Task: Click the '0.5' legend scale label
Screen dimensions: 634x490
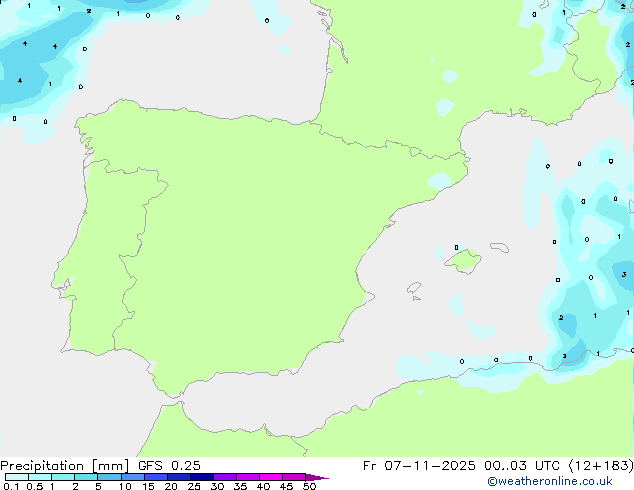Action: (x=35, y=486)
